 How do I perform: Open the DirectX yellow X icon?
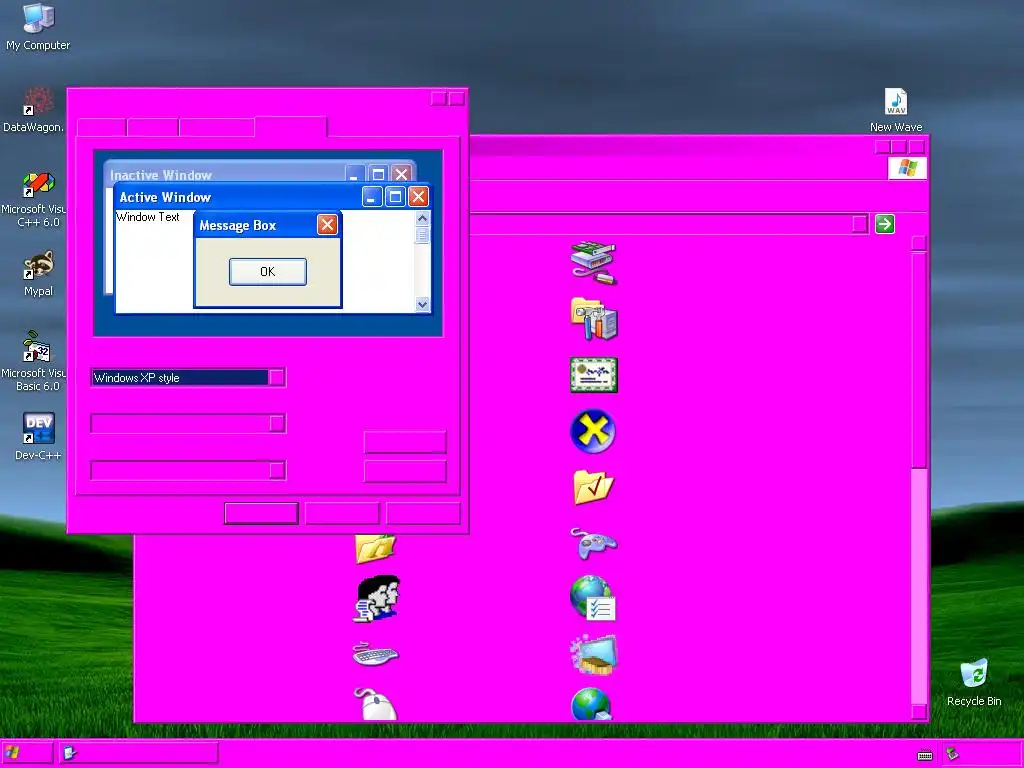pos(593,431)
